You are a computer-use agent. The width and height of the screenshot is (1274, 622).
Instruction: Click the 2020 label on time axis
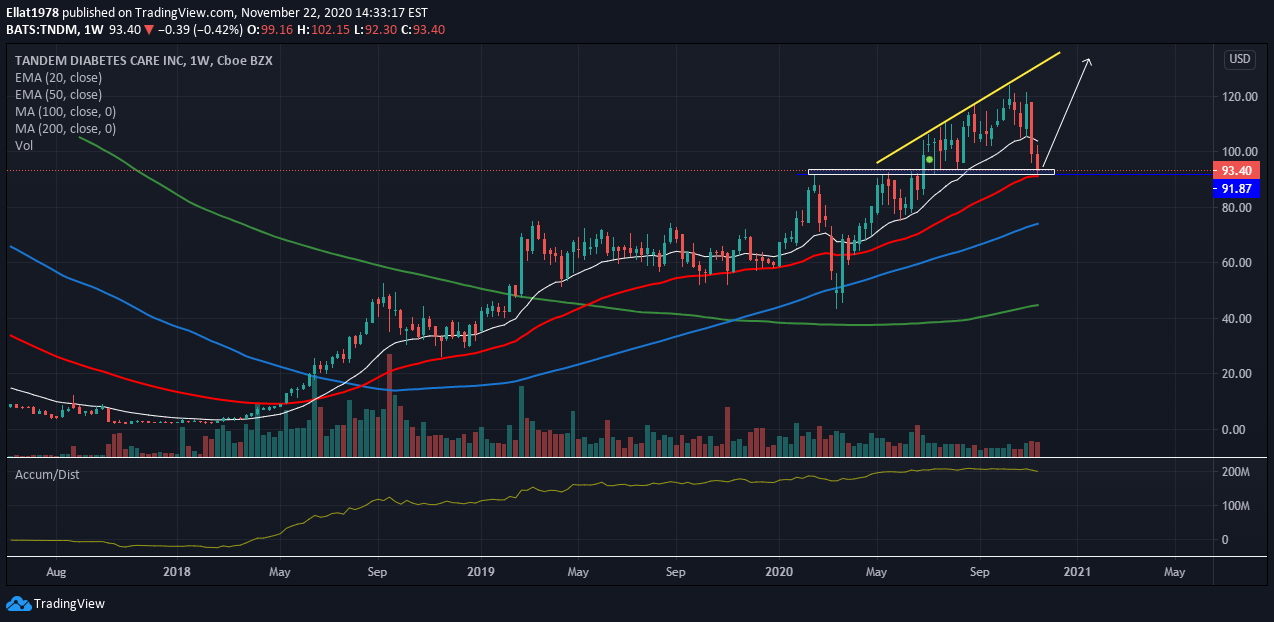click(779, 573)
